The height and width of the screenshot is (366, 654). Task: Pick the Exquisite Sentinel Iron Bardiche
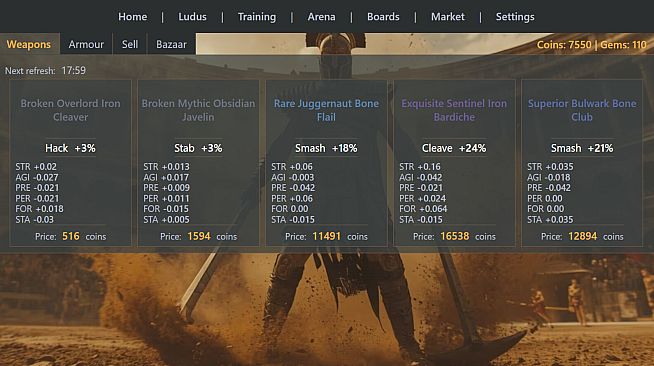click(x=454, y=163)
